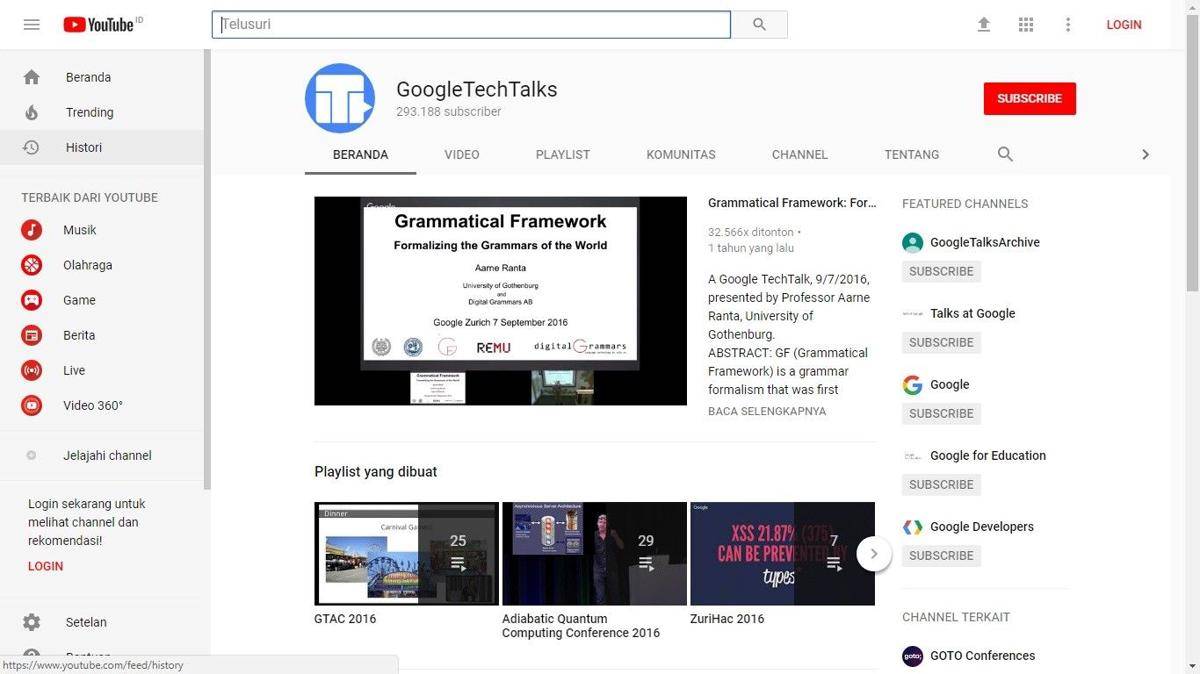Click LOGIN in the top bar
1200x674 pixels.
click(x=1124, y=24)
